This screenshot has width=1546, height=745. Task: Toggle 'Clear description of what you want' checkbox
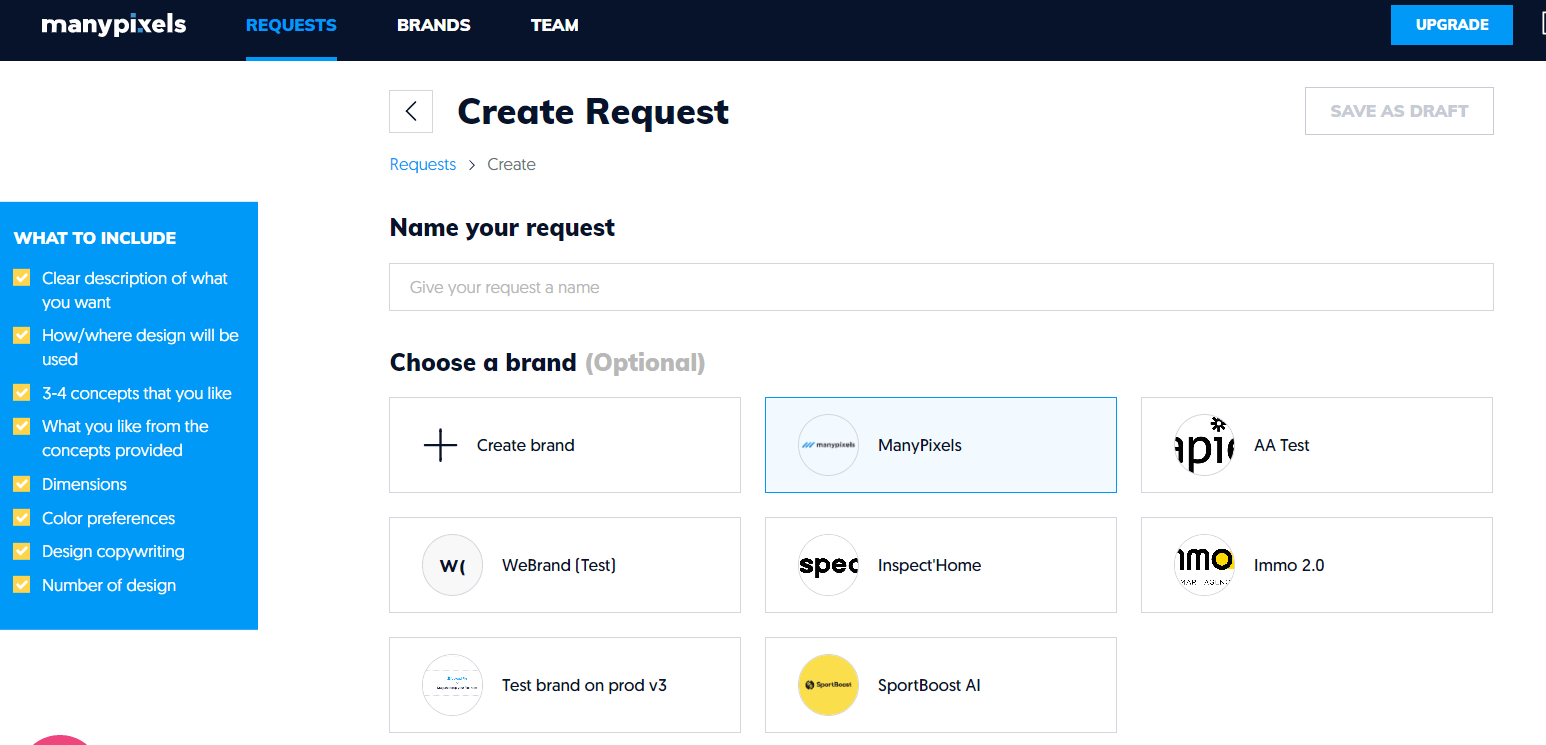(21, 278)
